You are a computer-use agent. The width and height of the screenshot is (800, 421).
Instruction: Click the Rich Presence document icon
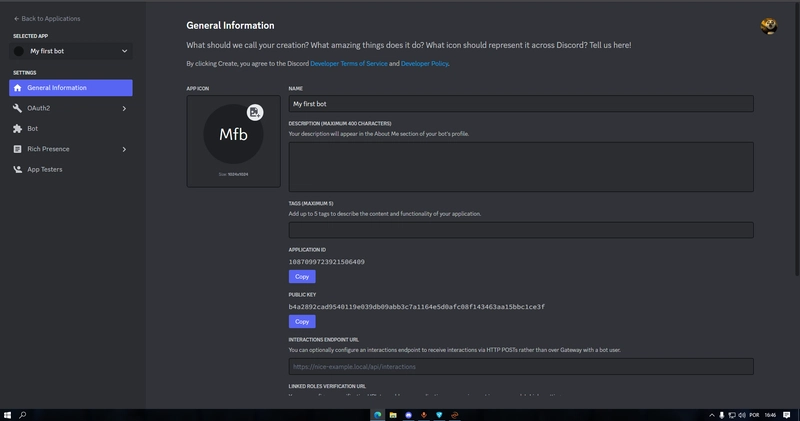(x=17, y=149)
